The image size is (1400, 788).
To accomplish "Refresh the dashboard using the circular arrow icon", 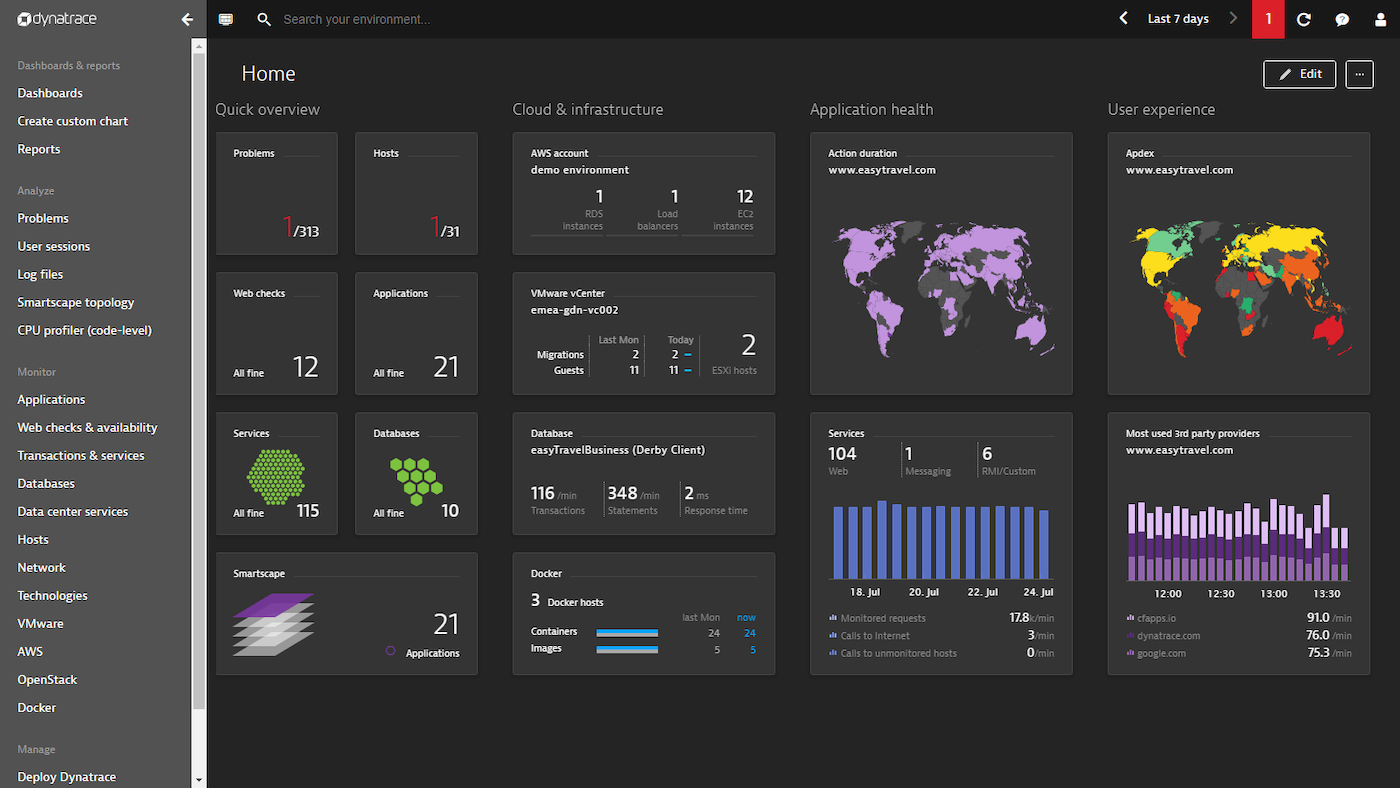I will coord(1303,19).
